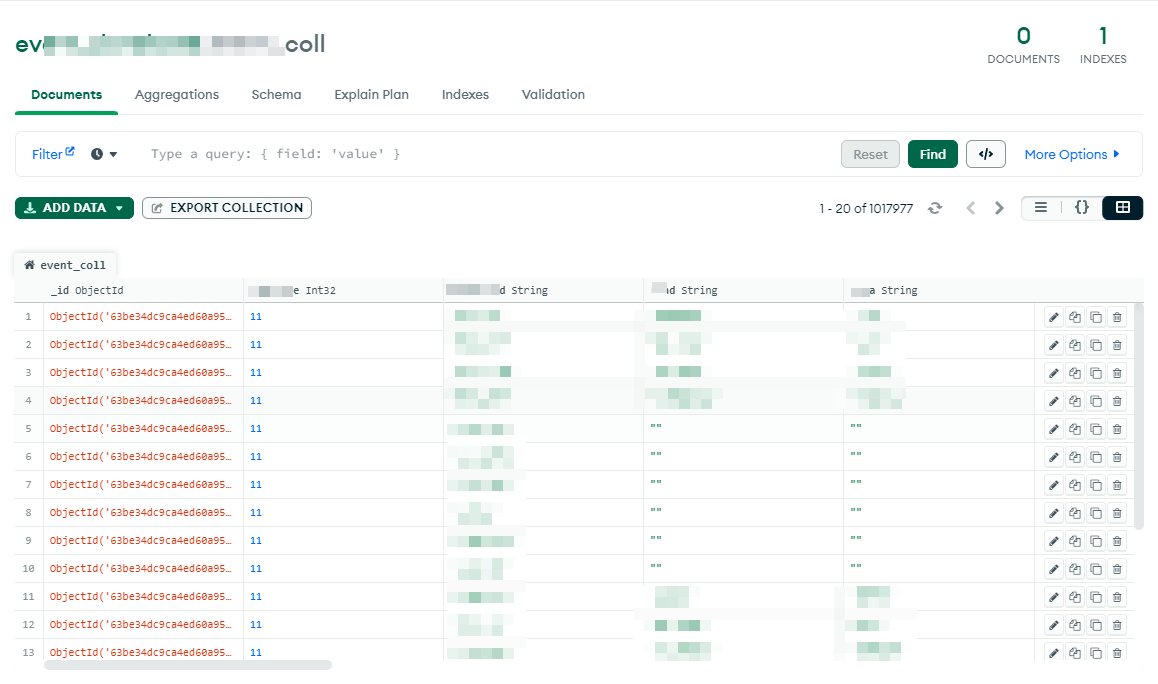
Task: Switch to JSON view
Action: point(1081,208)
